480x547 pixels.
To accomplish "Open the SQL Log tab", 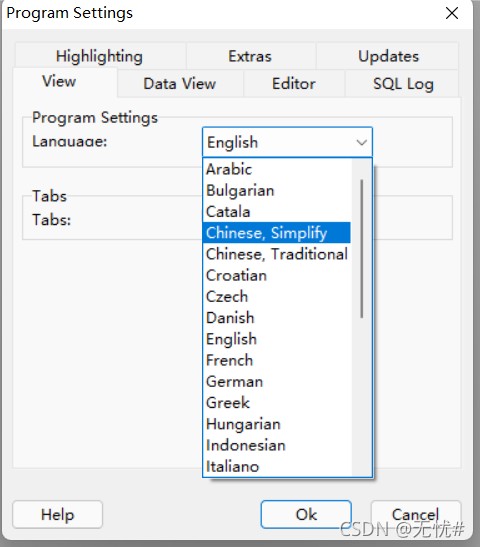I will point(403,84).
